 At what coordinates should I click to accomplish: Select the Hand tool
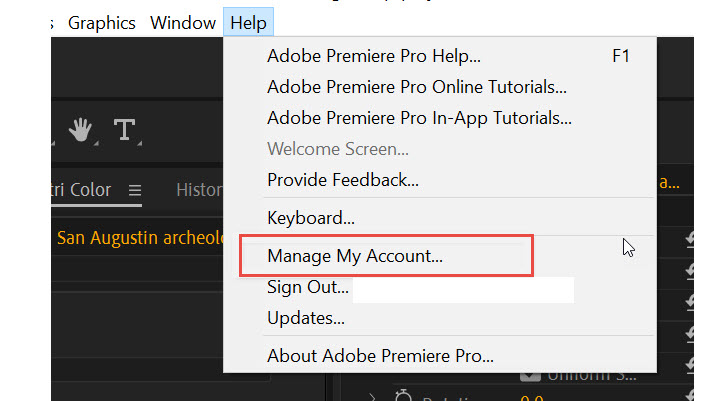pos(79,129)
